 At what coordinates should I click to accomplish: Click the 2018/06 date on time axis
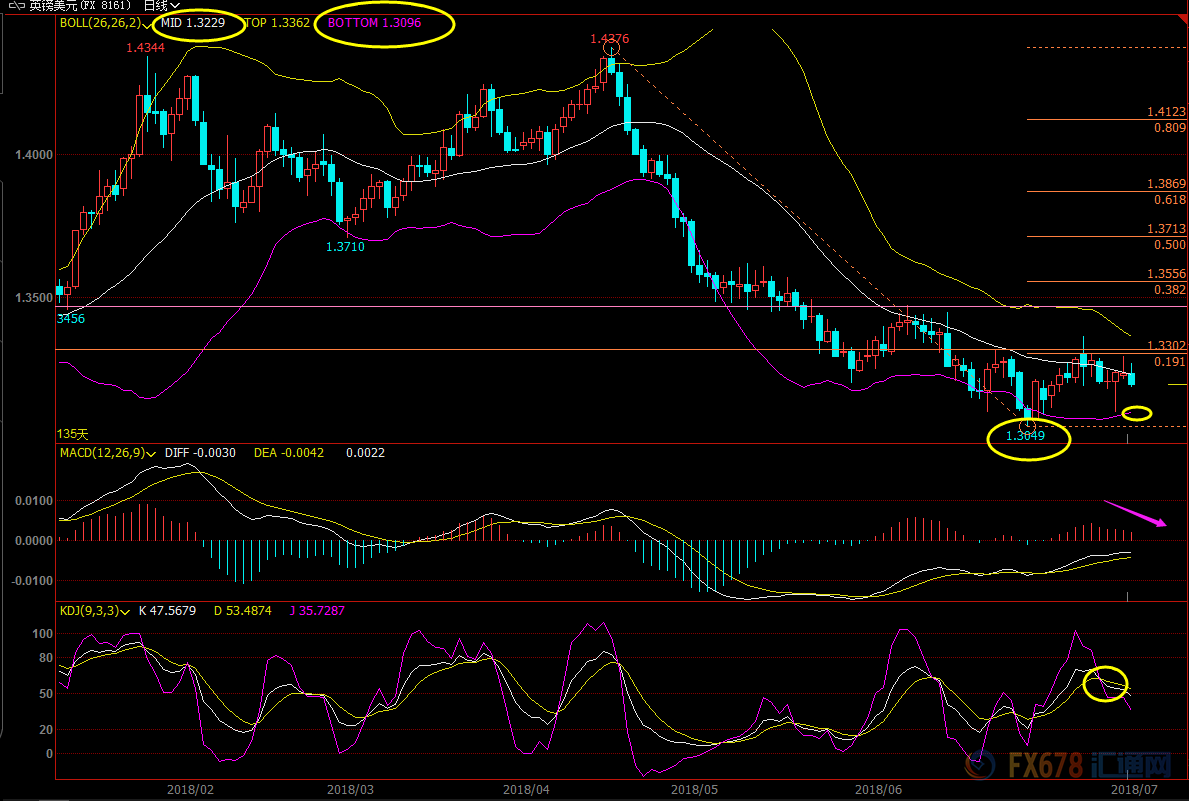[x=880, y=789]
